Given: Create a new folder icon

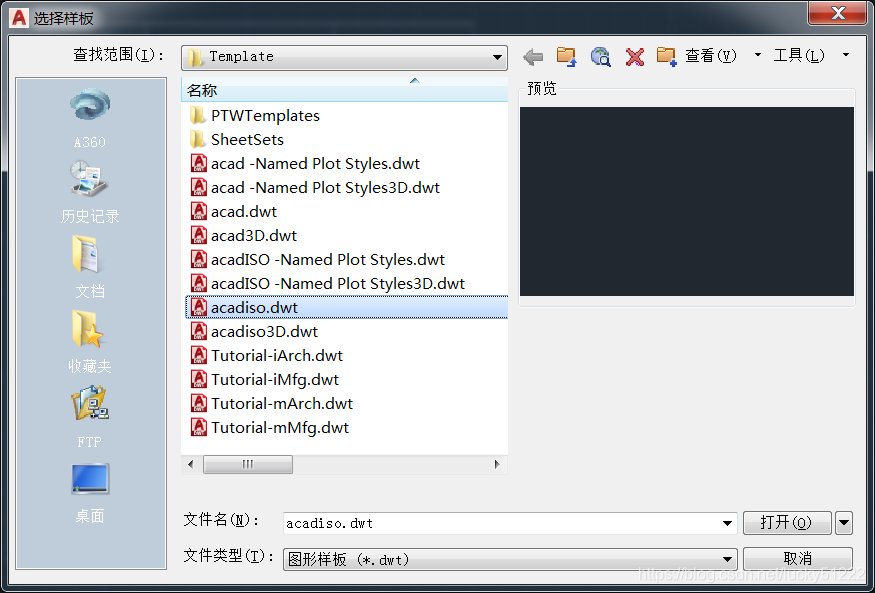Looking at the screenshot, I should [666, 56].
